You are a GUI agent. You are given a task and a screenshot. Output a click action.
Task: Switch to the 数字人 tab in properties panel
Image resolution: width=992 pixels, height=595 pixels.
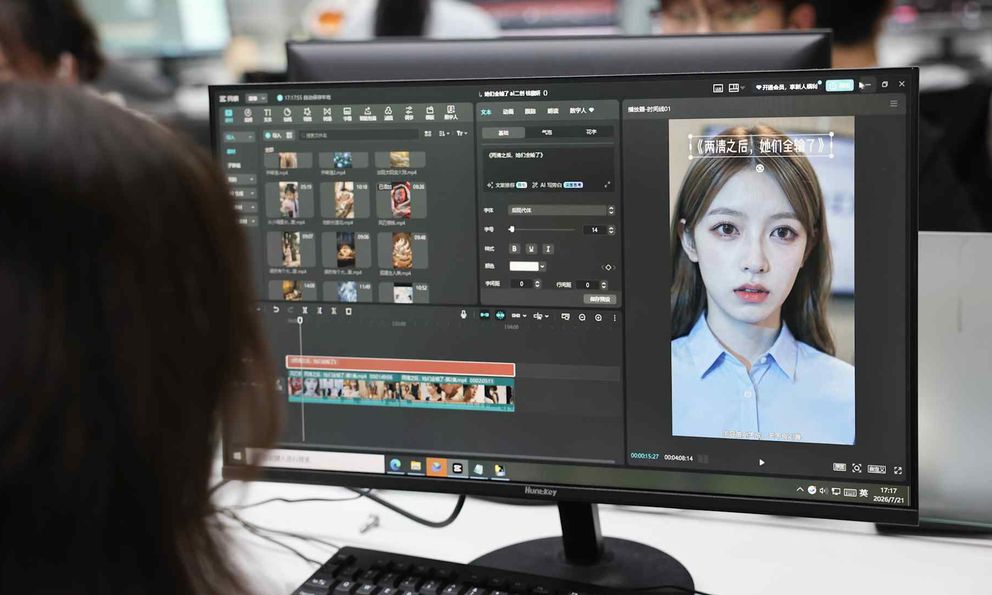coord(581,111)
